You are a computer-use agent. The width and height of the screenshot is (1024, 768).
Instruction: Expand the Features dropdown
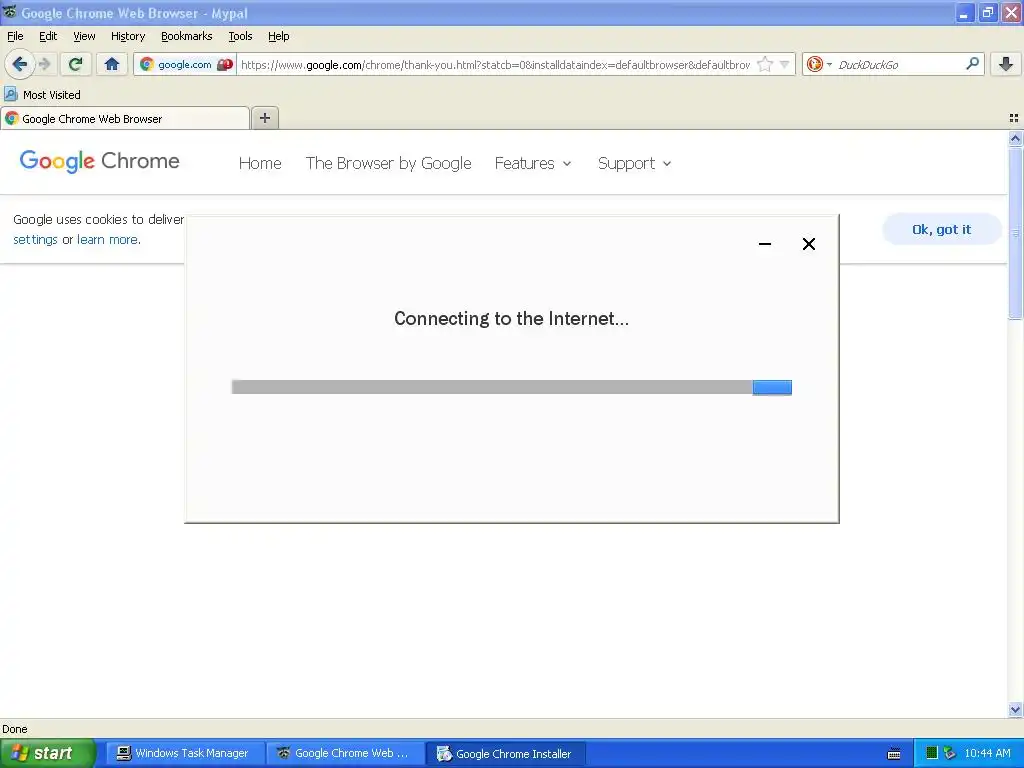coord(533,163)
